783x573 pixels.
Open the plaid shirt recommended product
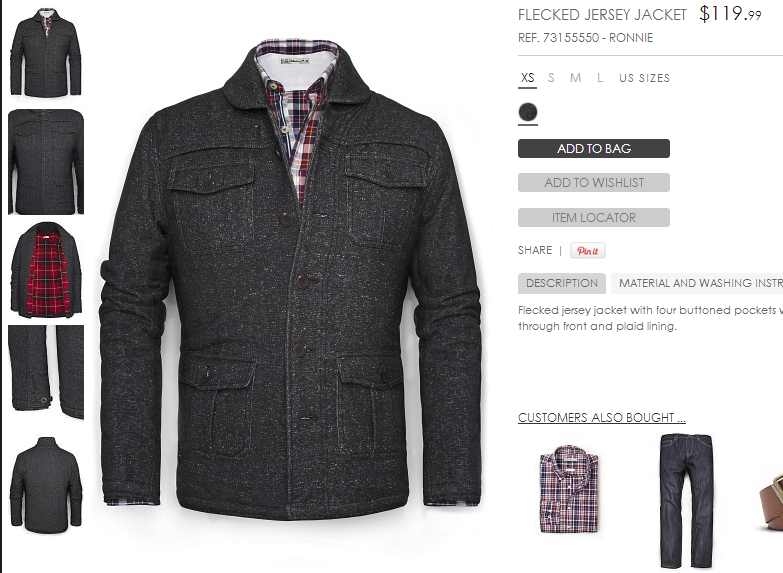click(569, 488)
